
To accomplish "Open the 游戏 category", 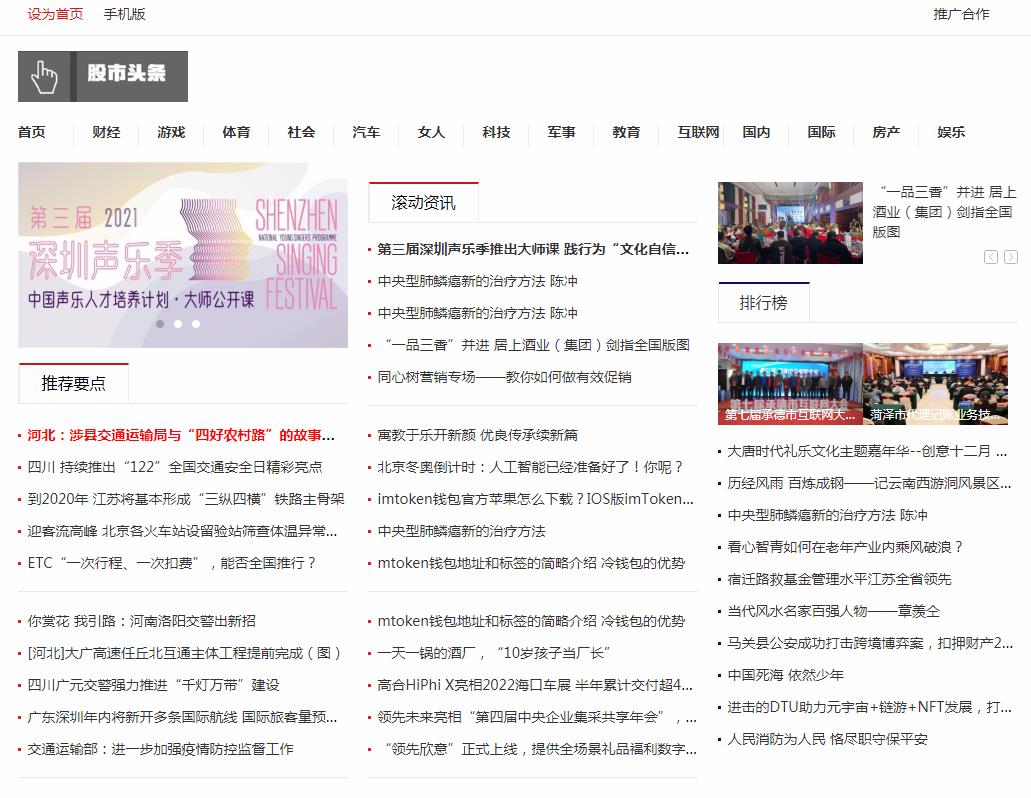I will pos(171,132).
